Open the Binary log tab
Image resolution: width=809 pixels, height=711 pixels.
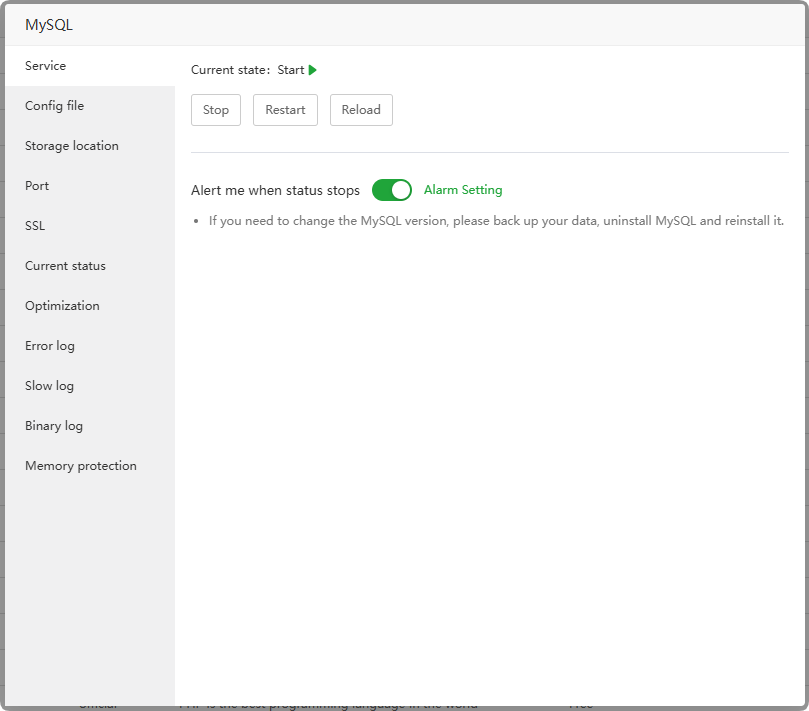[x=54, y=426]
